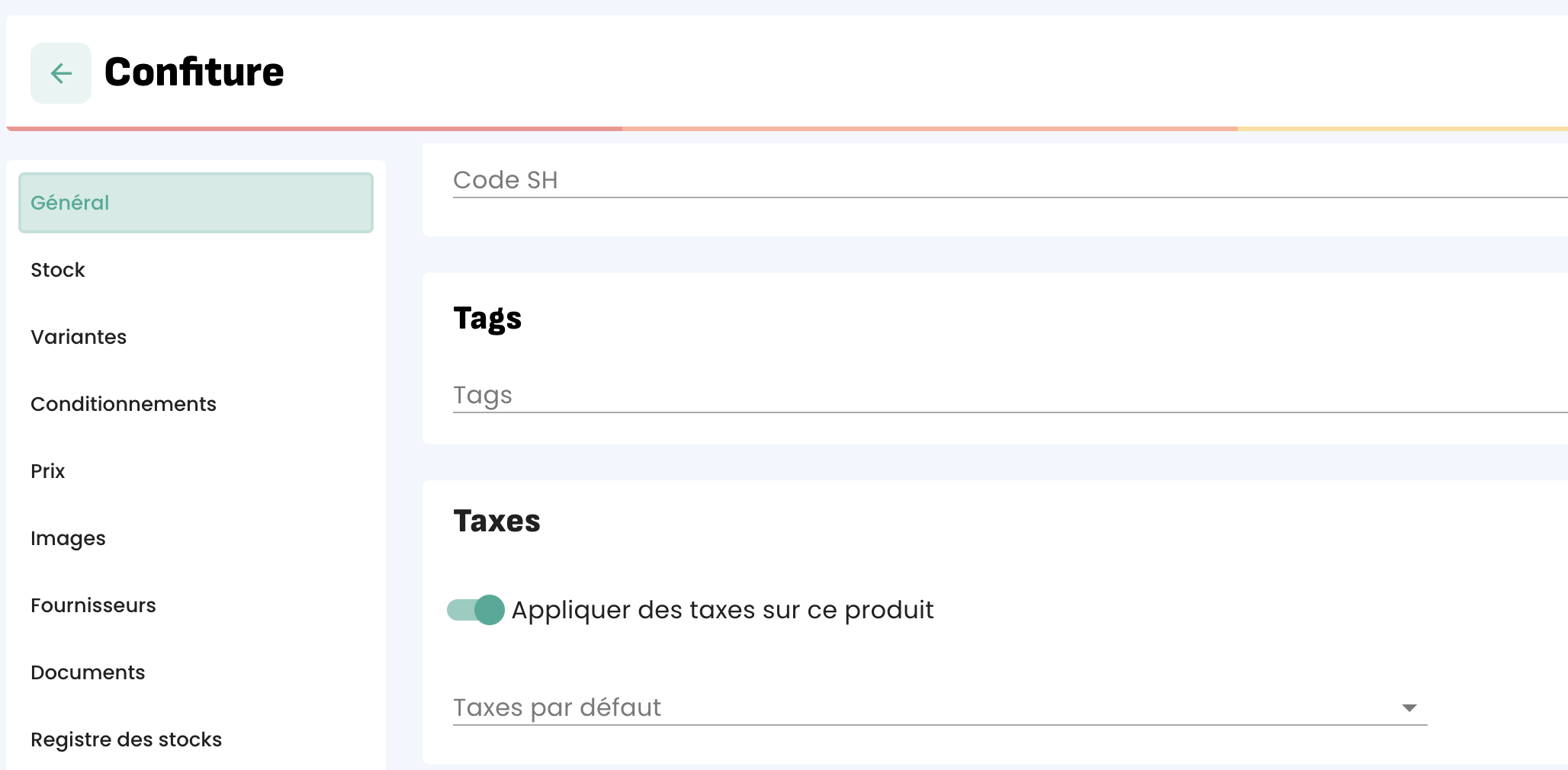Open the Stock section
This screenshot has height=770, width=1568.
[x=58, y=270]
